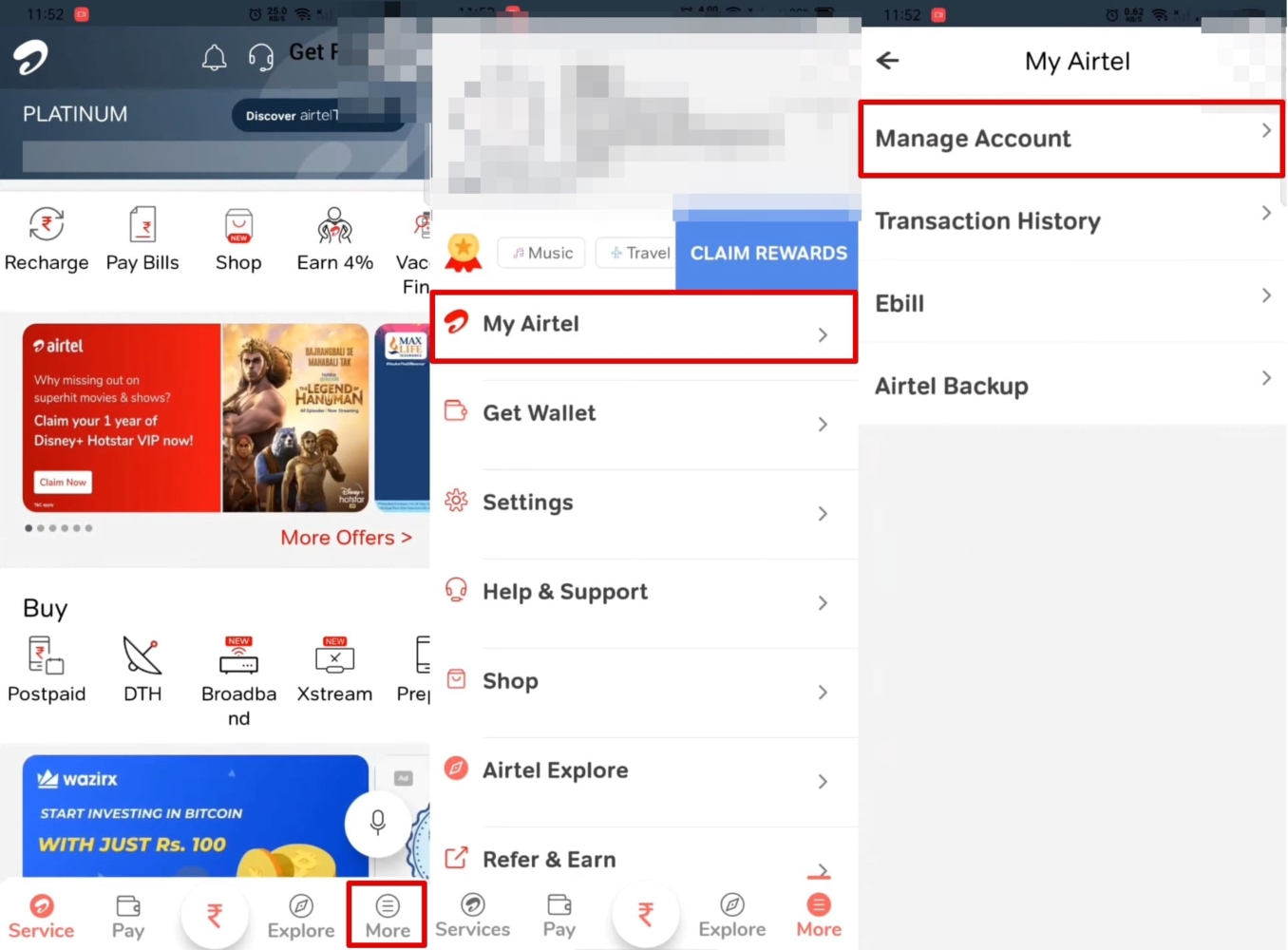This screenshot has height=950, width=1288.
Task: Select the Recharge icon
Action: 46,226
